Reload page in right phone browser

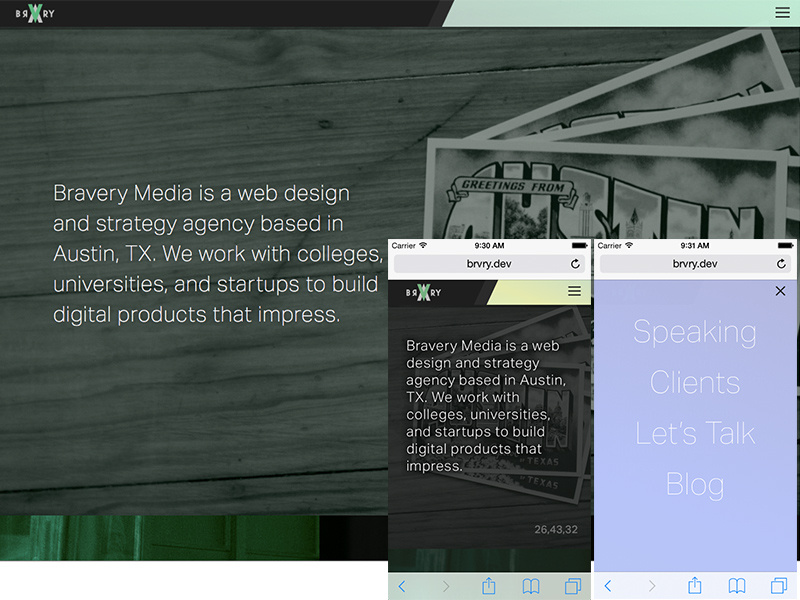click(781, 264)
